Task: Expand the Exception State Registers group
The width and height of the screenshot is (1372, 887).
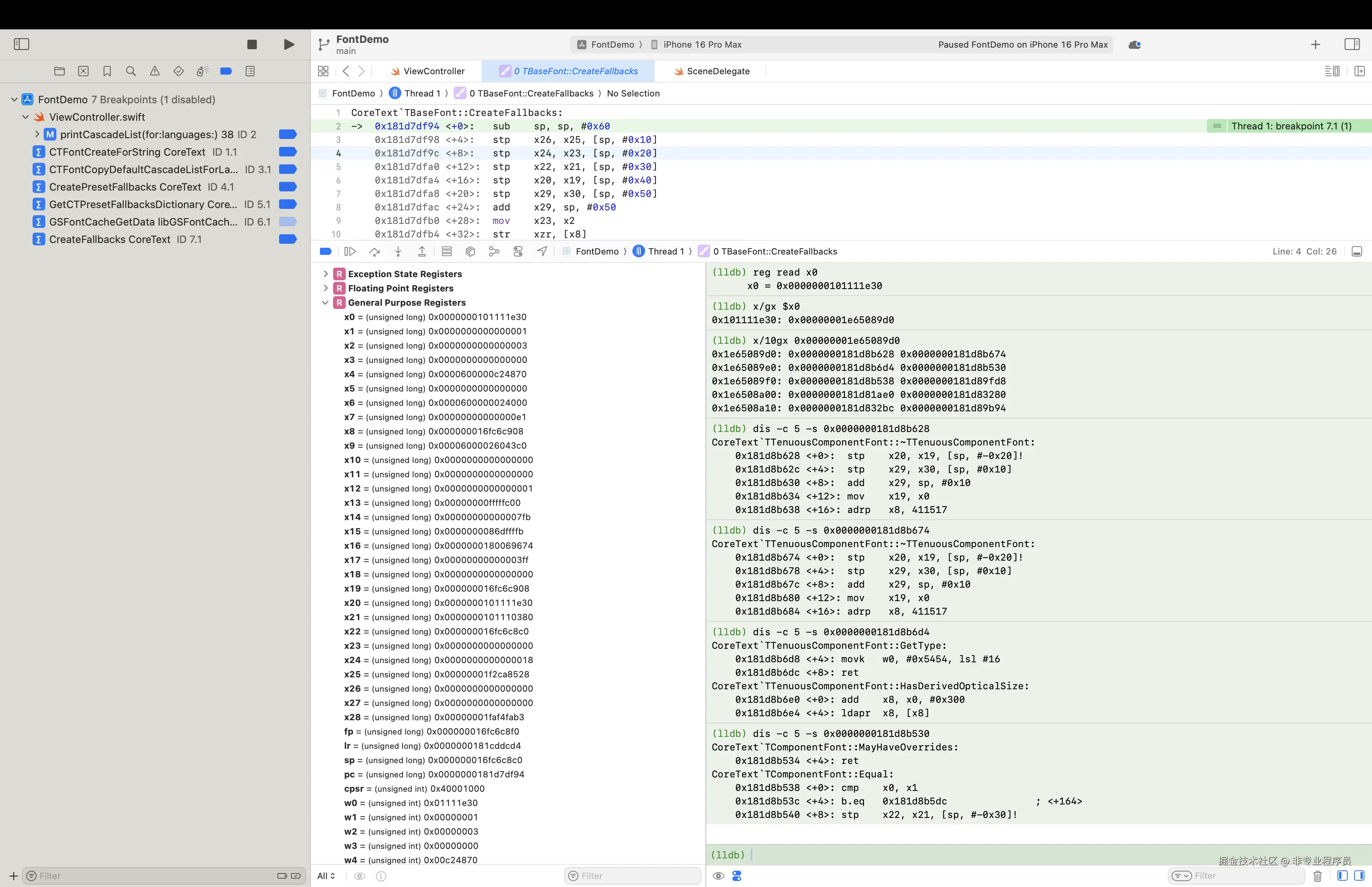Action: point(326,274)
